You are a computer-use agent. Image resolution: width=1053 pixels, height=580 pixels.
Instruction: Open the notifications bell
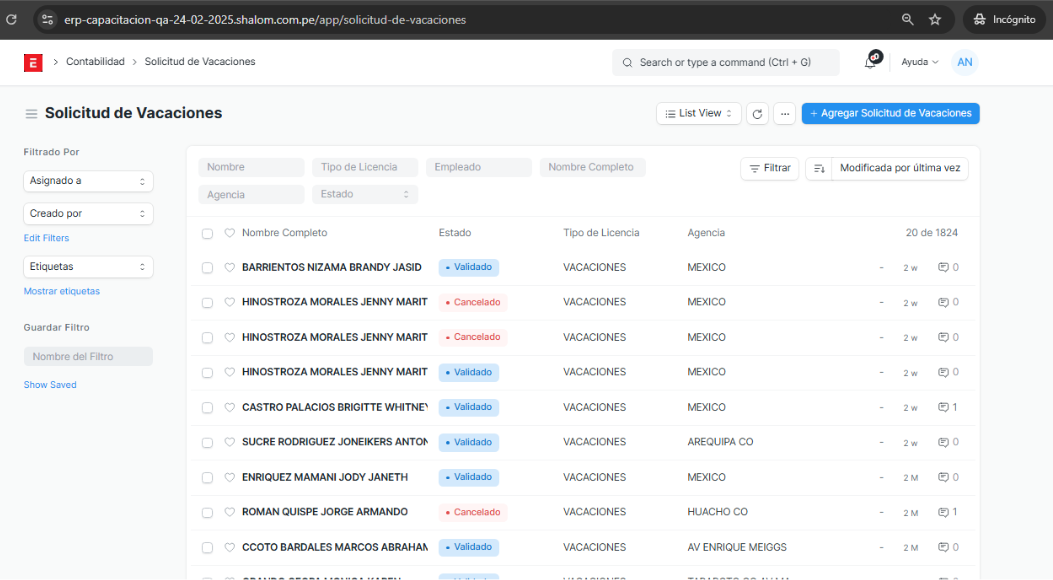[x=871, y=62]
